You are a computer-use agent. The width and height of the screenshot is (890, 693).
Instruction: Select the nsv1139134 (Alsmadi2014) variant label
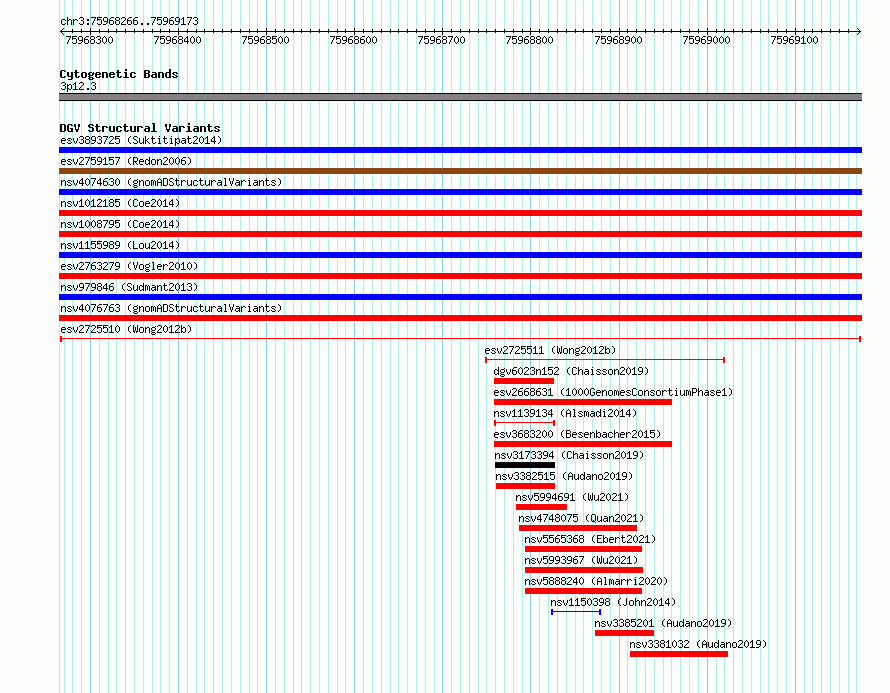[565, 413]
